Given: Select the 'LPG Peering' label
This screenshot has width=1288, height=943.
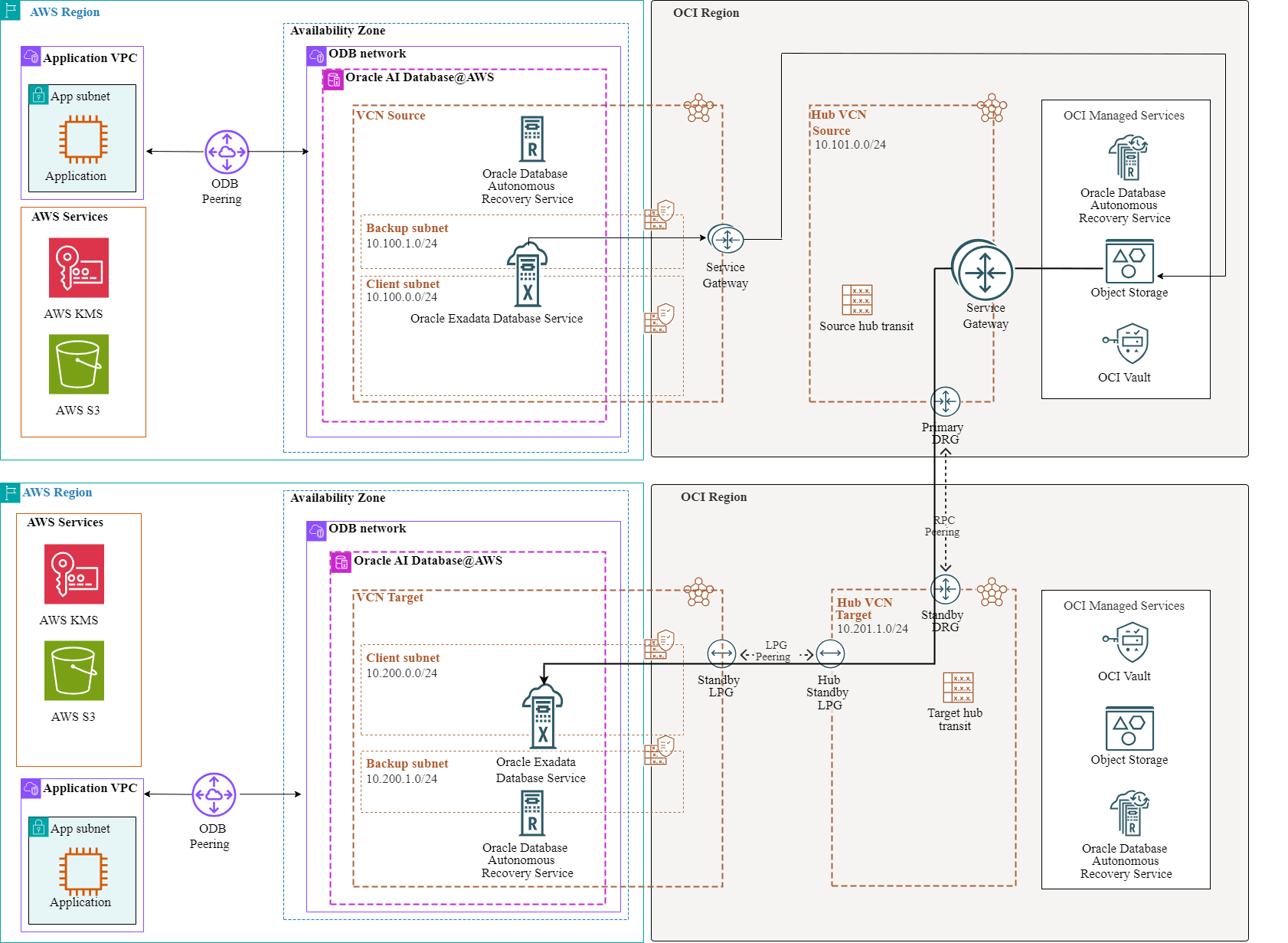Looking at the screenshot, I should point(773,651).
